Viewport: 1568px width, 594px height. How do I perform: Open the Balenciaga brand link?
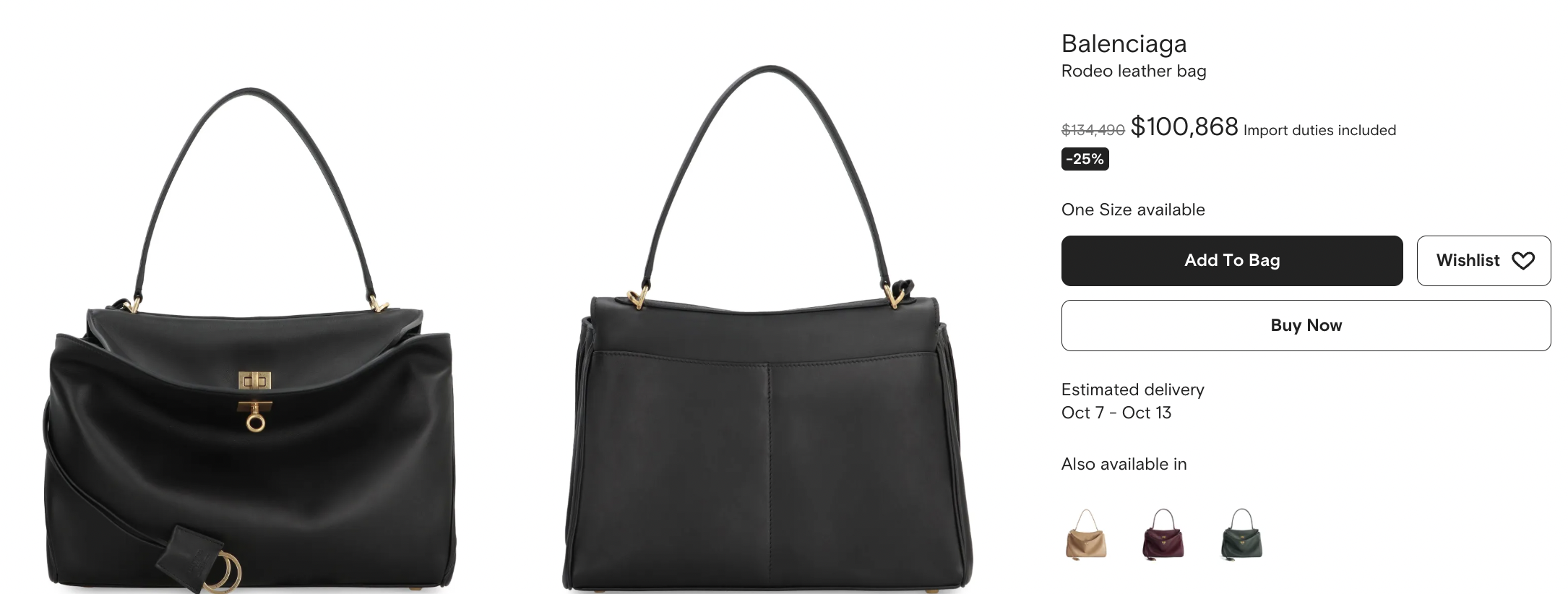pyautogui.click(x=1124, y=43)
